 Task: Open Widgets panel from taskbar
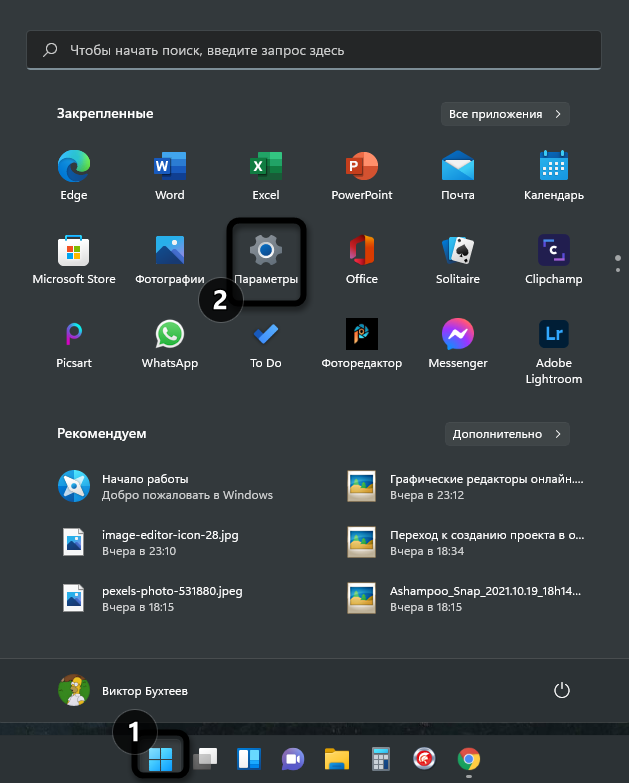(x=249, y=759)
